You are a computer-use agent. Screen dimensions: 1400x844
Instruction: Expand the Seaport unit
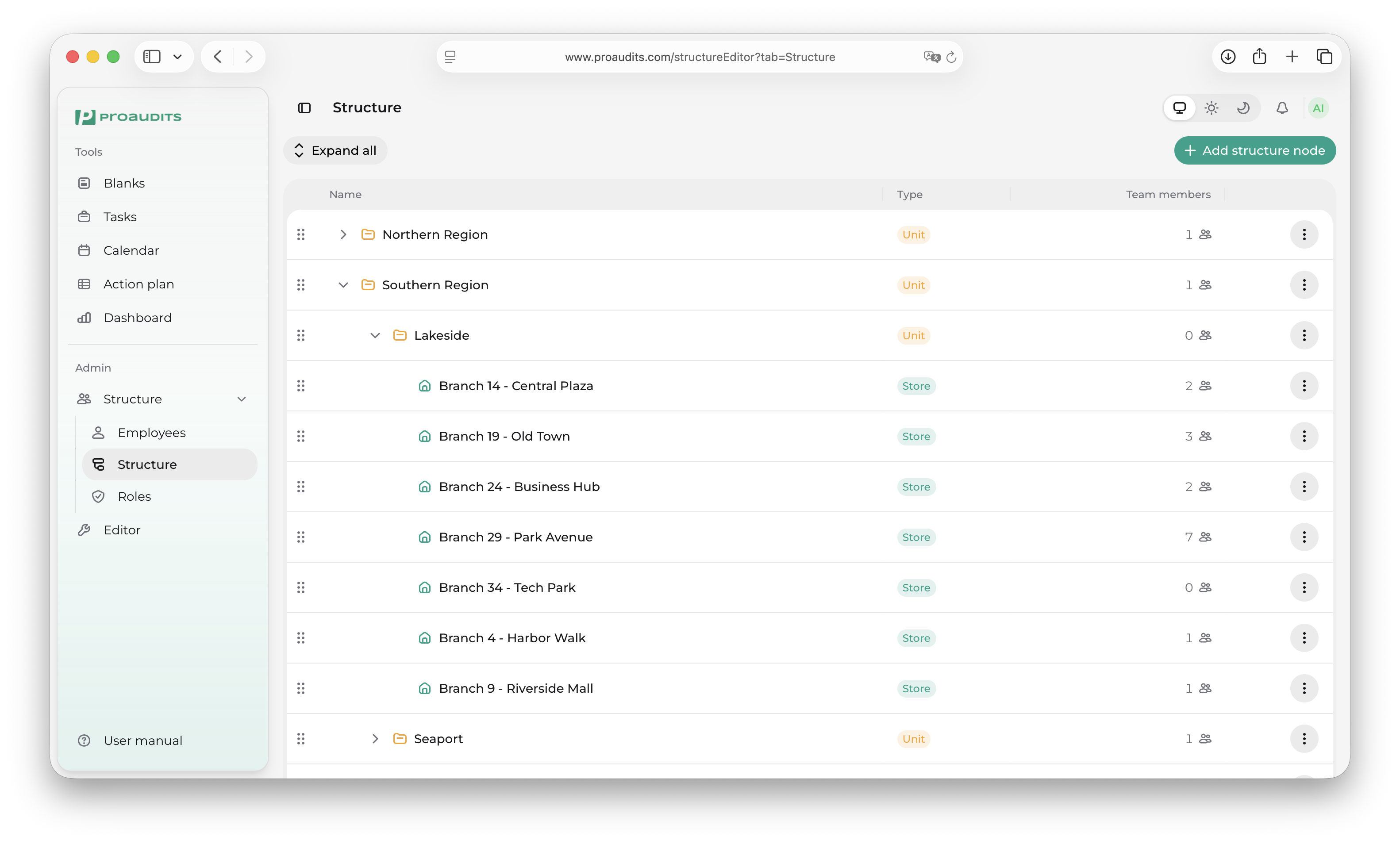375,738
